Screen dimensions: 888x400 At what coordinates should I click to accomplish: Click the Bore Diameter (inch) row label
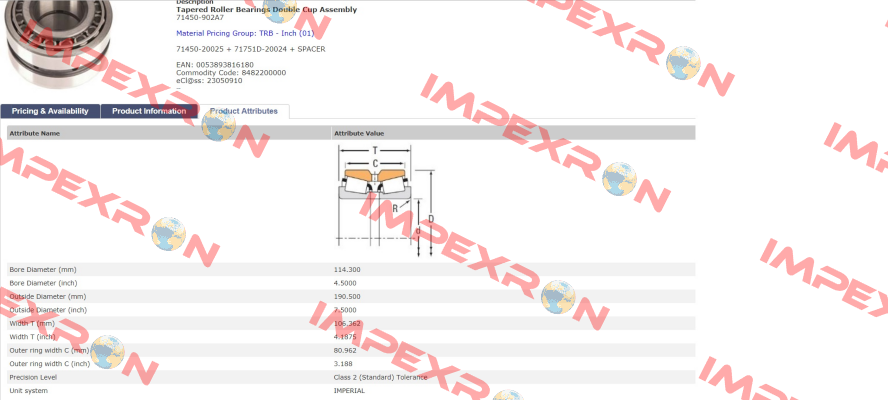point(44,283)
